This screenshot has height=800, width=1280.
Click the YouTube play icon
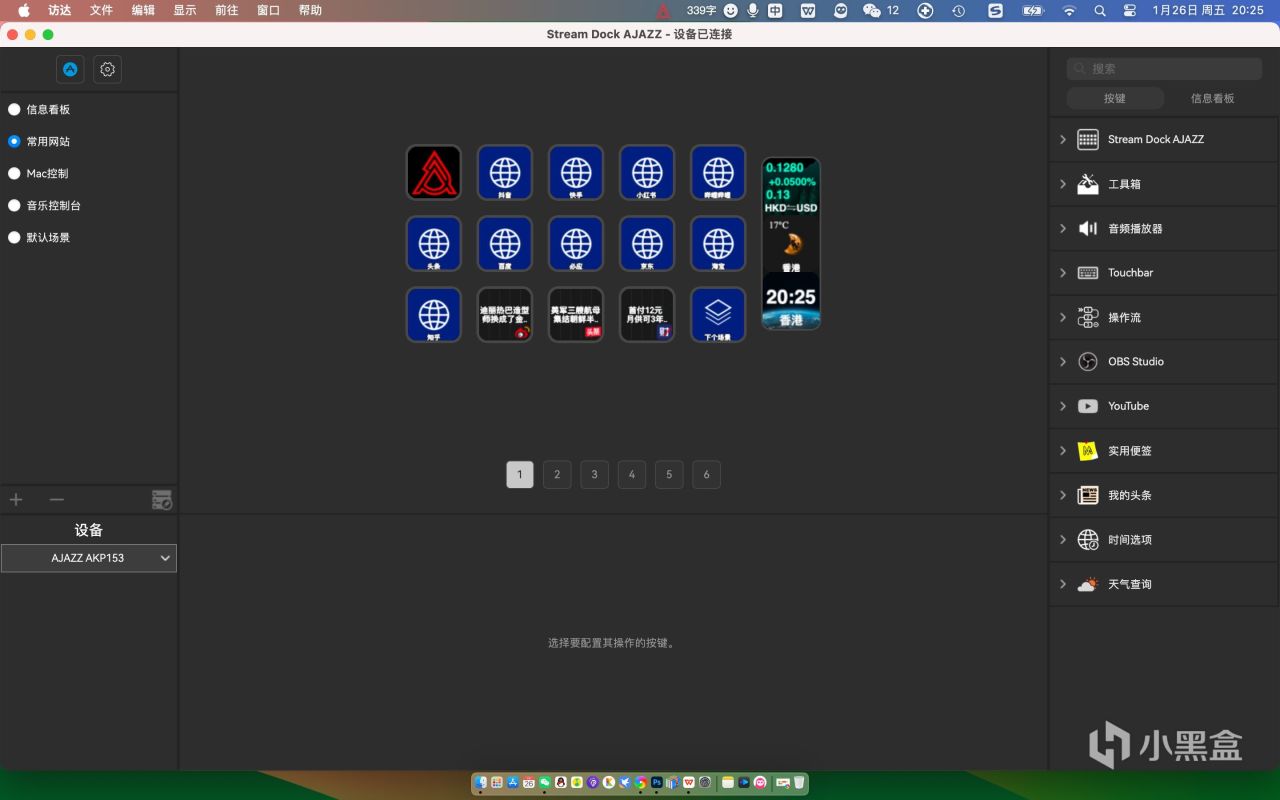click(1088, 406)
